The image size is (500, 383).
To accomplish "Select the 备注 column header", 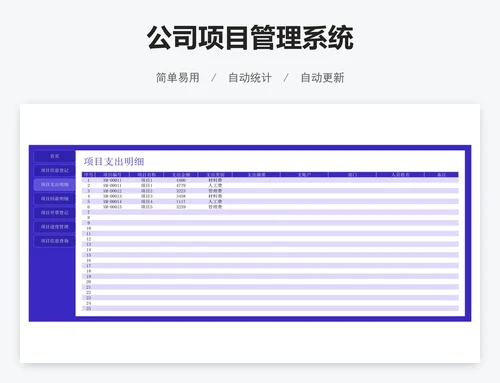I will coord(441,175).
